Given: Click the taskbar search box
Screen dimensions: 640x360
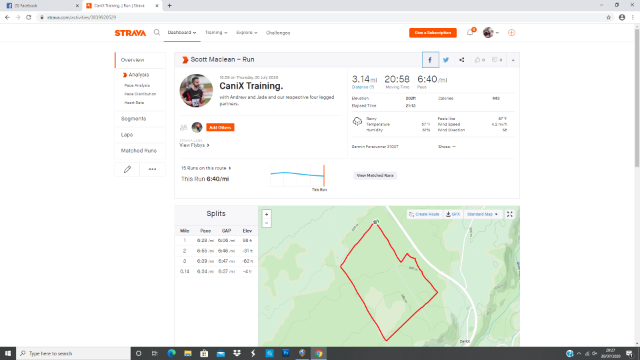Looking at the screenshot, I should [x=73, y=353].
